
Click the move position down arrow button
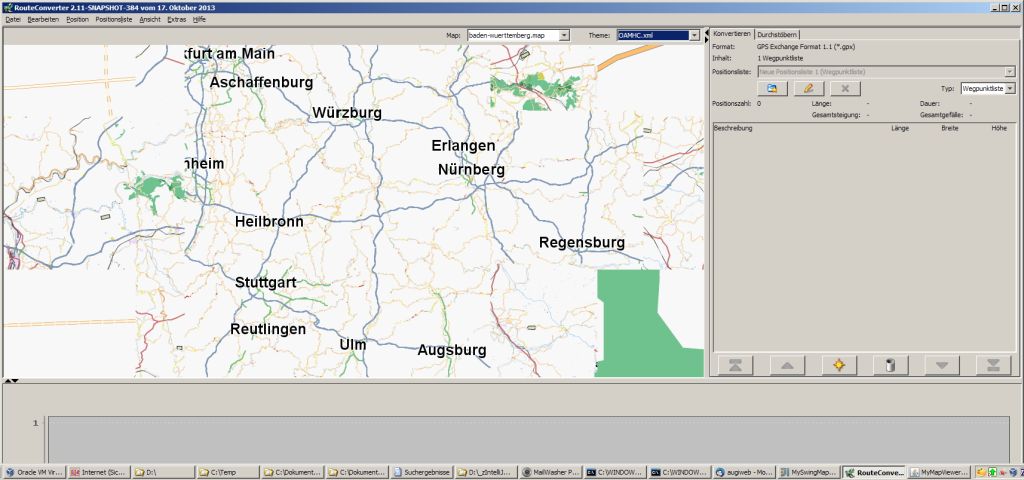pyautogui.click(x=941, y=365)
